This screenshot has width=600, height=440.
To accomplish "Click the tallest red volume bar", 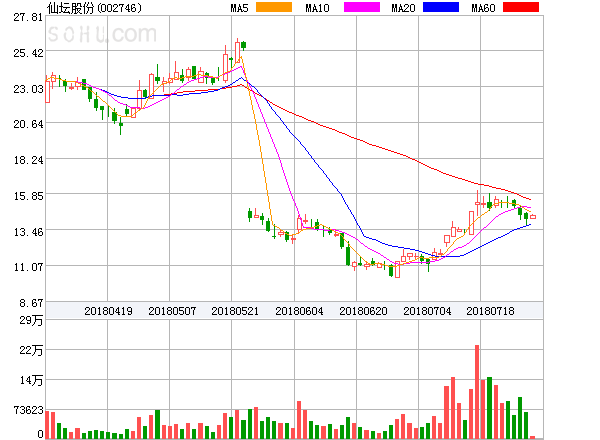I will pos(477,392).
